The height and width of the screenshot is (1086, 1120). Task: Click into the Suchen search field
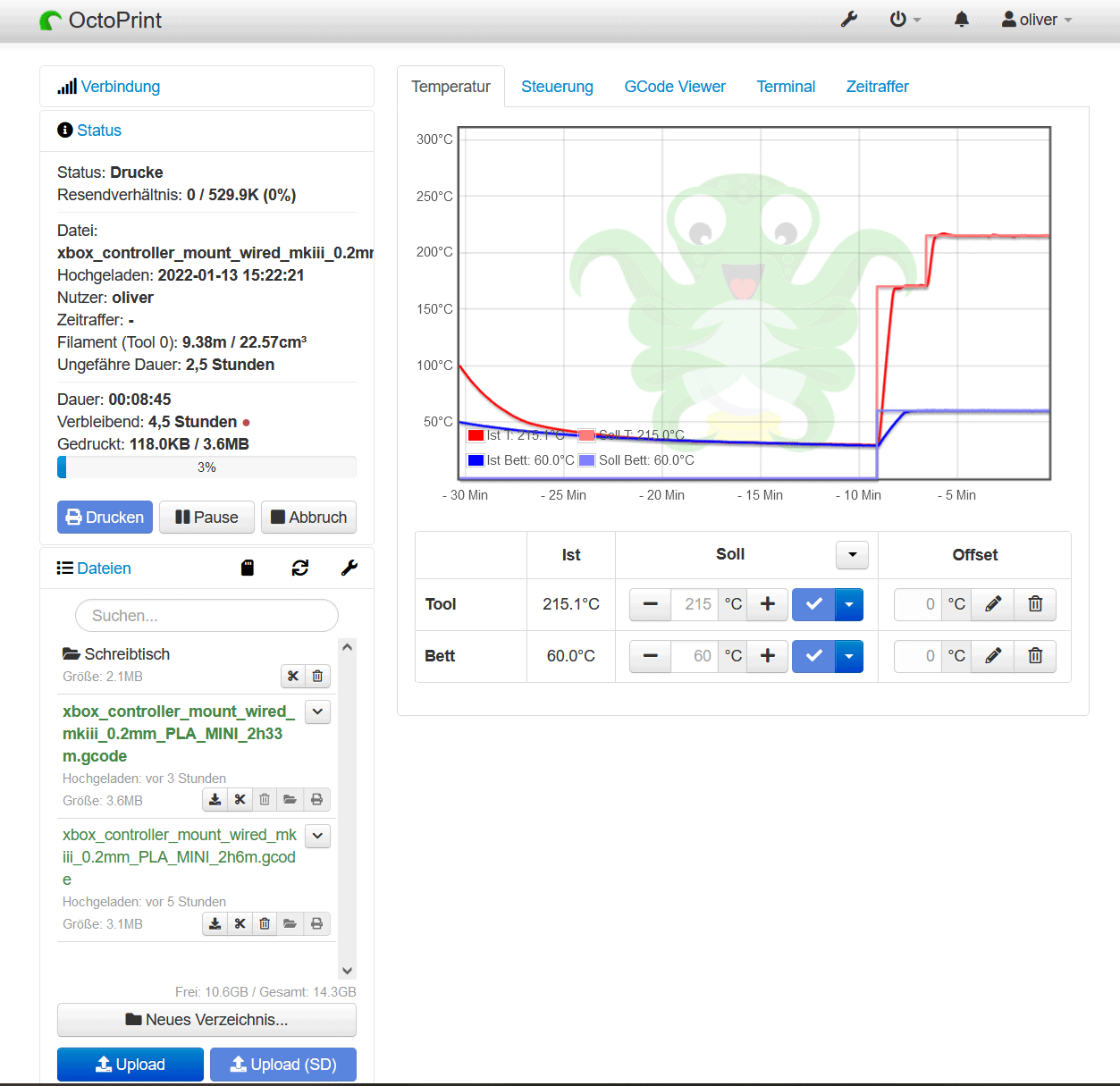point(206,615)
